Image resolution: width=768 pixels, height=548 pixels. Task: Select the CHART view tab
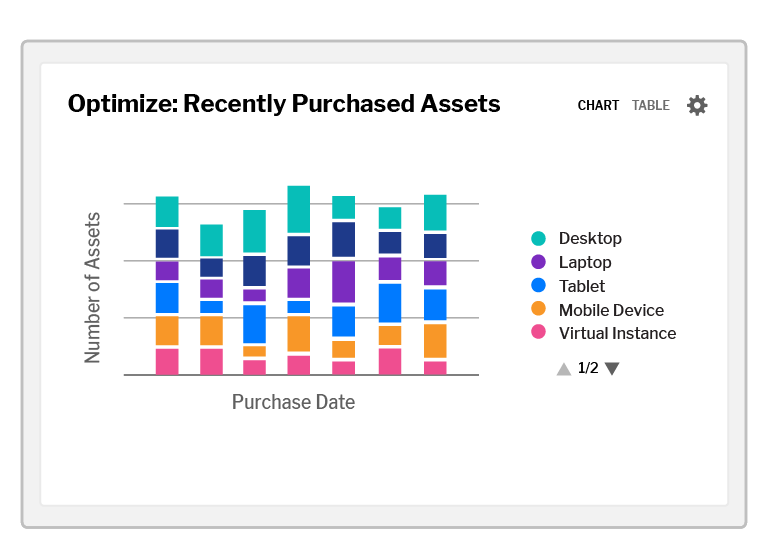pos(598,105)
